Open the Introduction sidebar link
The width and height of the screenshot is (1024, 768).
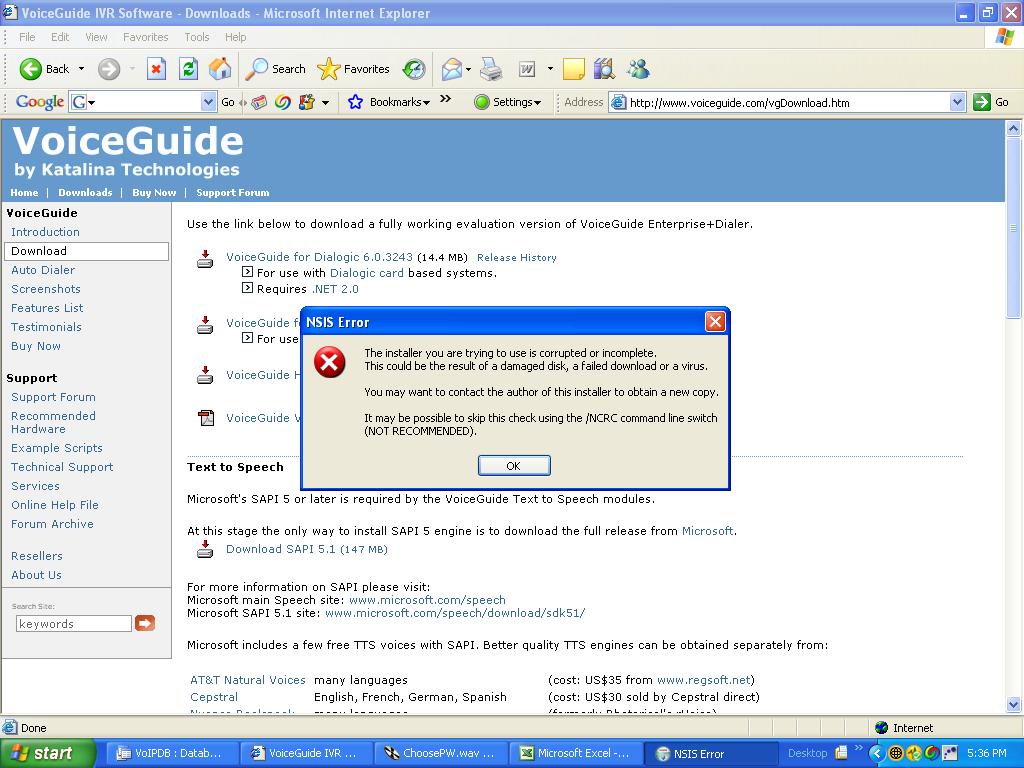point(45,232)
